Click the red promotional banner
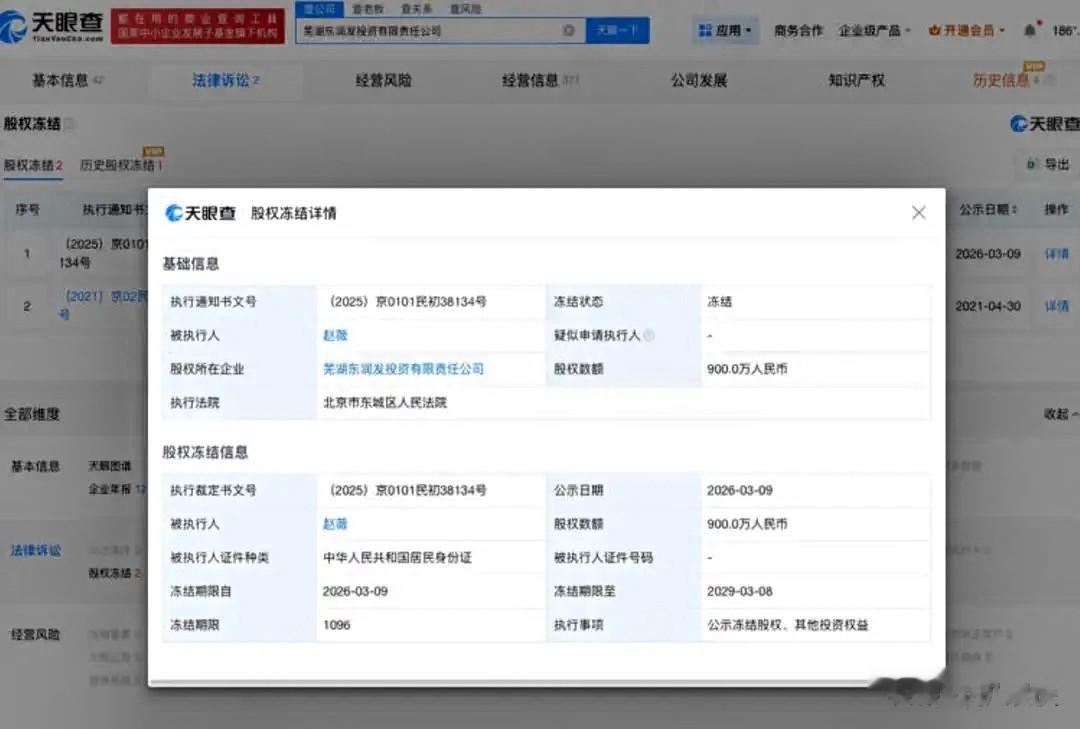The image size is (1080, 729). pyautogui.click(x=198, y=26)
